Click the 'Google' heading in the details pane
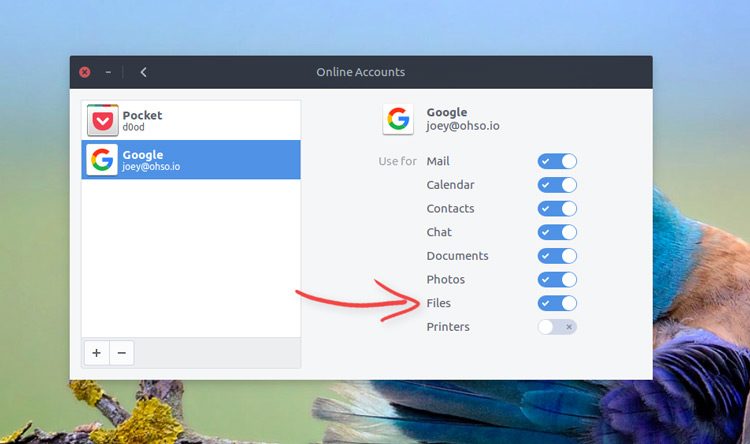750x444 pixels. 447,112
